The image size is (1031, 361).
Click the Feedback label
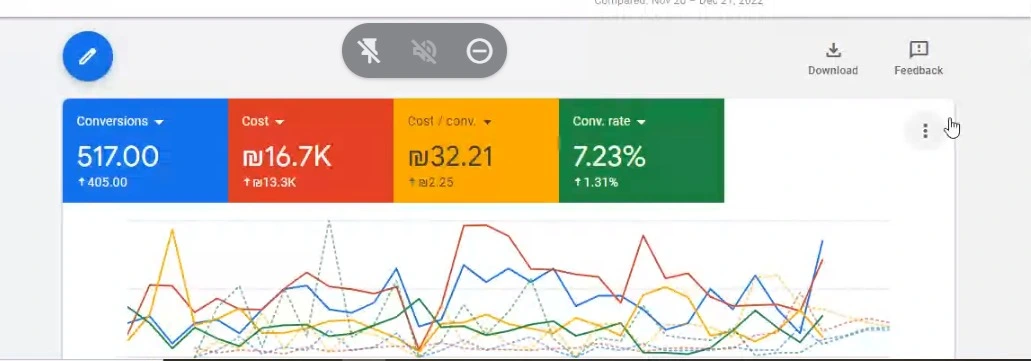coord(919,70)
